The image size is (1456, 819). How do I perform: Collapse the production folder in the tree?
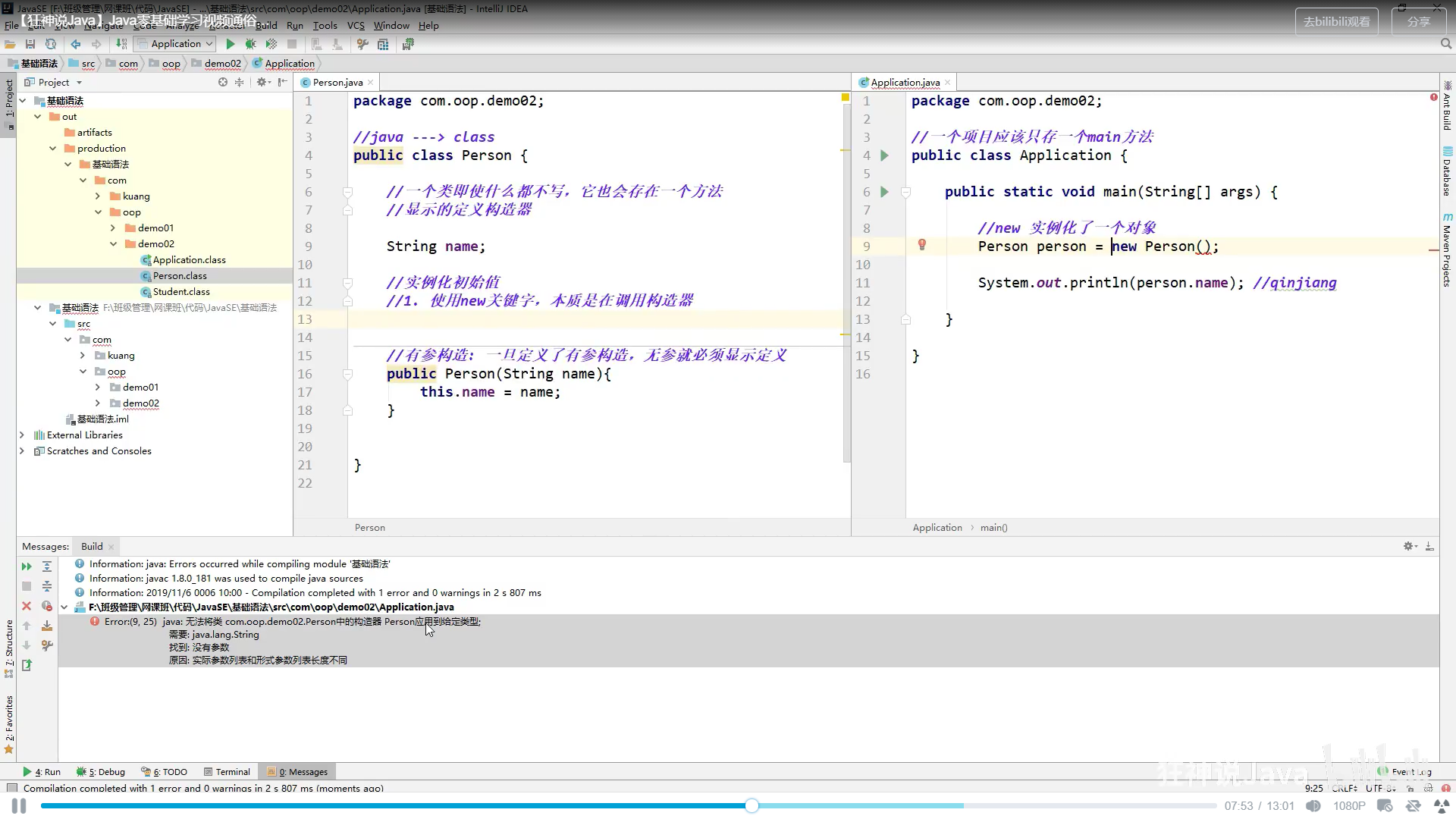point(52,149)
